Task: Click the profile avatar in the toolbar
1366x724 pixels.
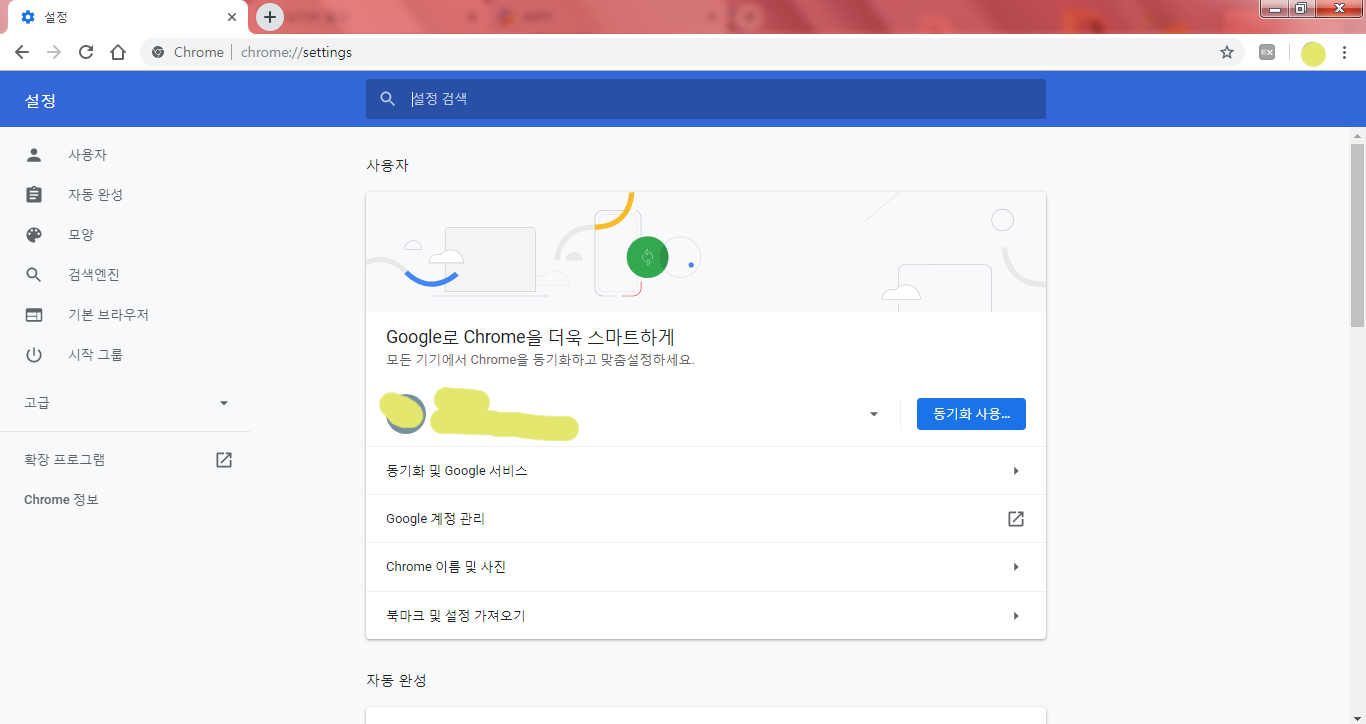Action: coord(1313,53)
